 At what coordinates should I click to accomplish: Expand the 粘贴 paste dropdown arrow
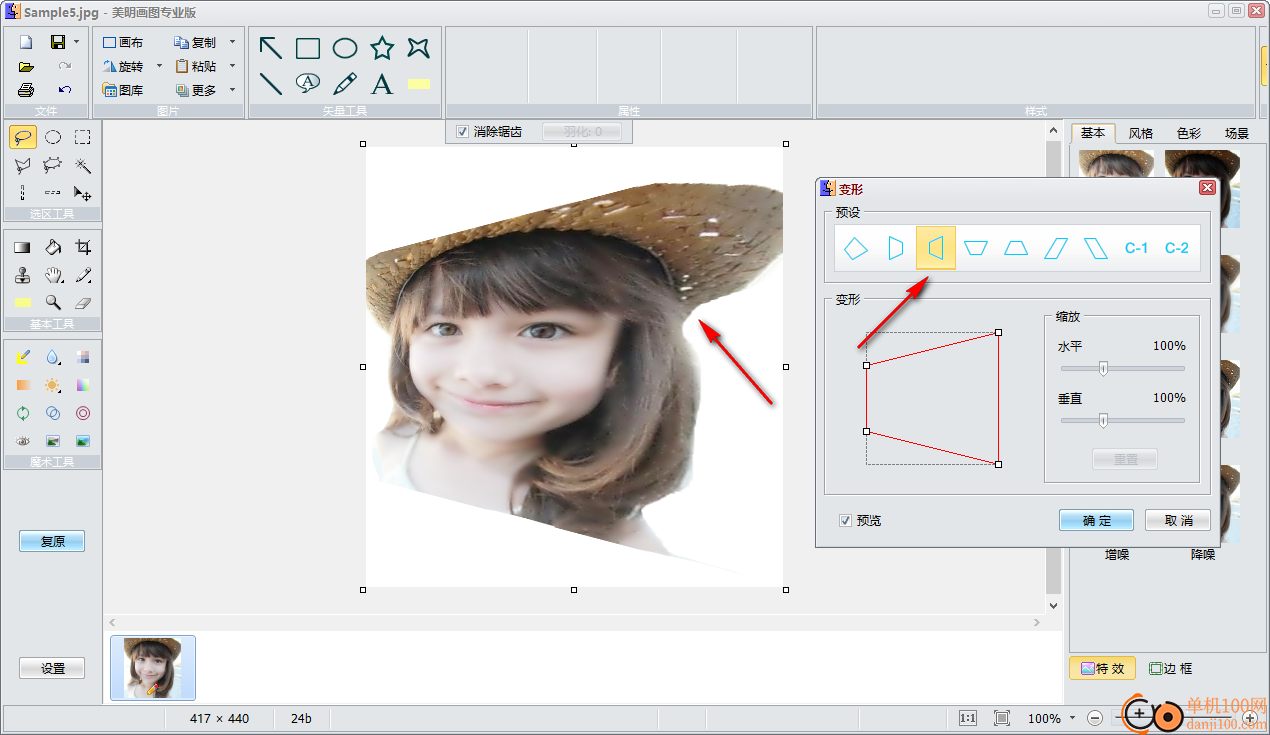(x=232, y=66)
